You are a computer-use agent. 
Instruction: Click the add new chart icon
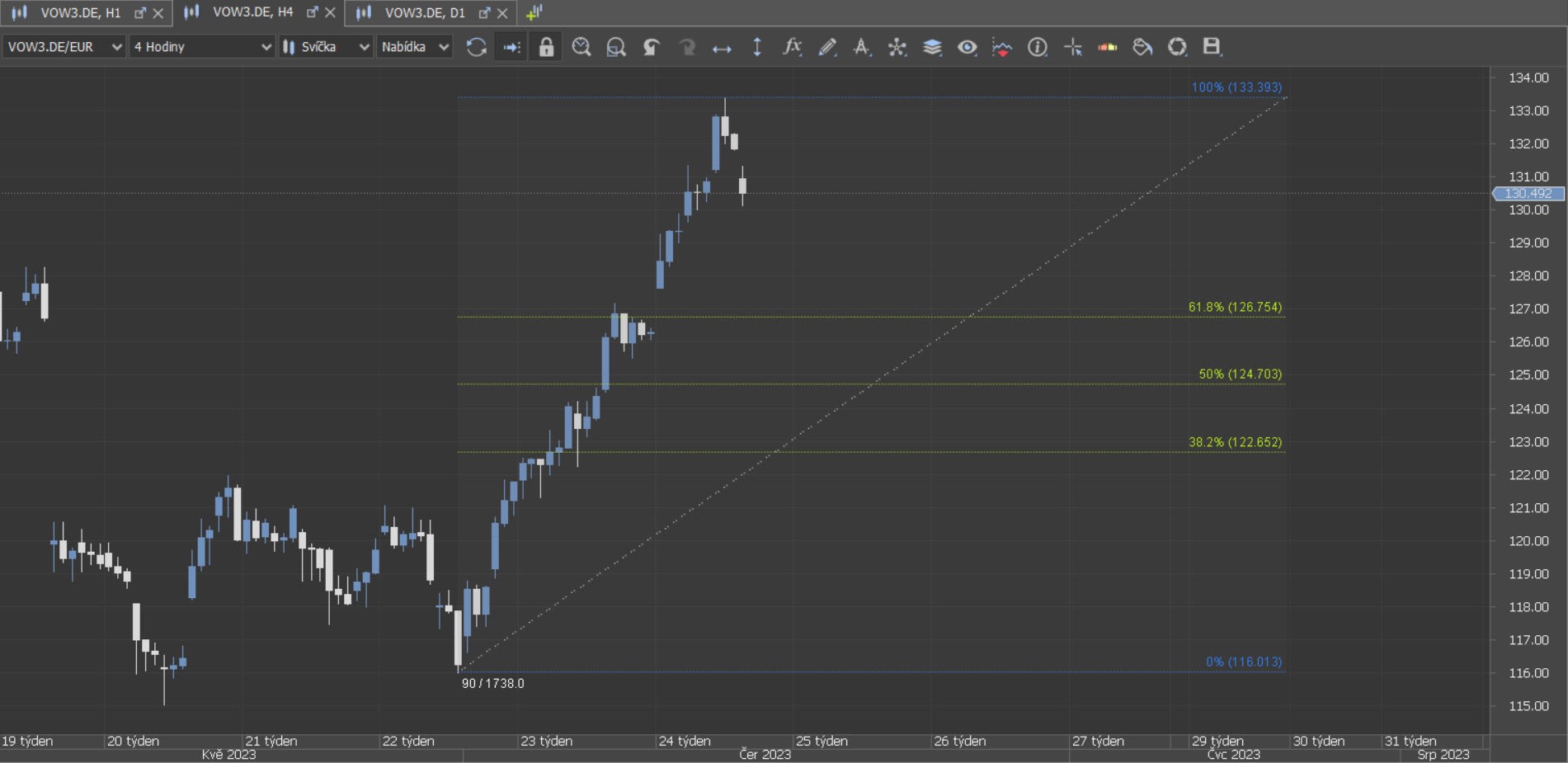tap(534, 12)
